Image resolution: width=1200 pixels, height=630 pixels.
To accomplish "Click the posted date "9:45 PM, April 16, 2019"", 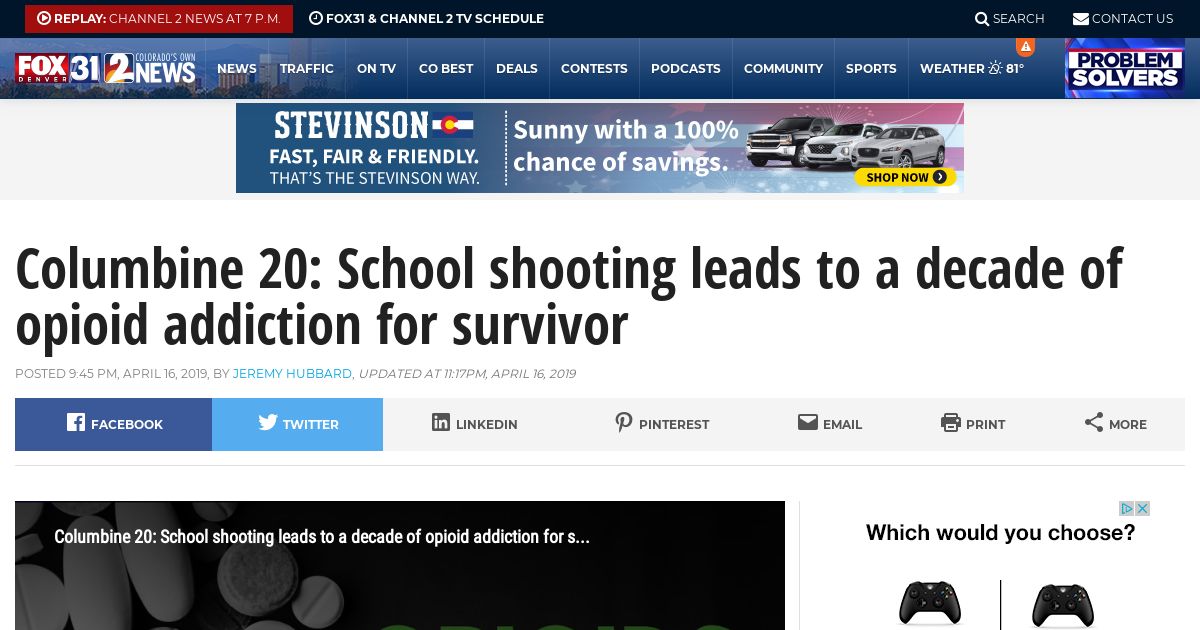I will click(138, 374).
